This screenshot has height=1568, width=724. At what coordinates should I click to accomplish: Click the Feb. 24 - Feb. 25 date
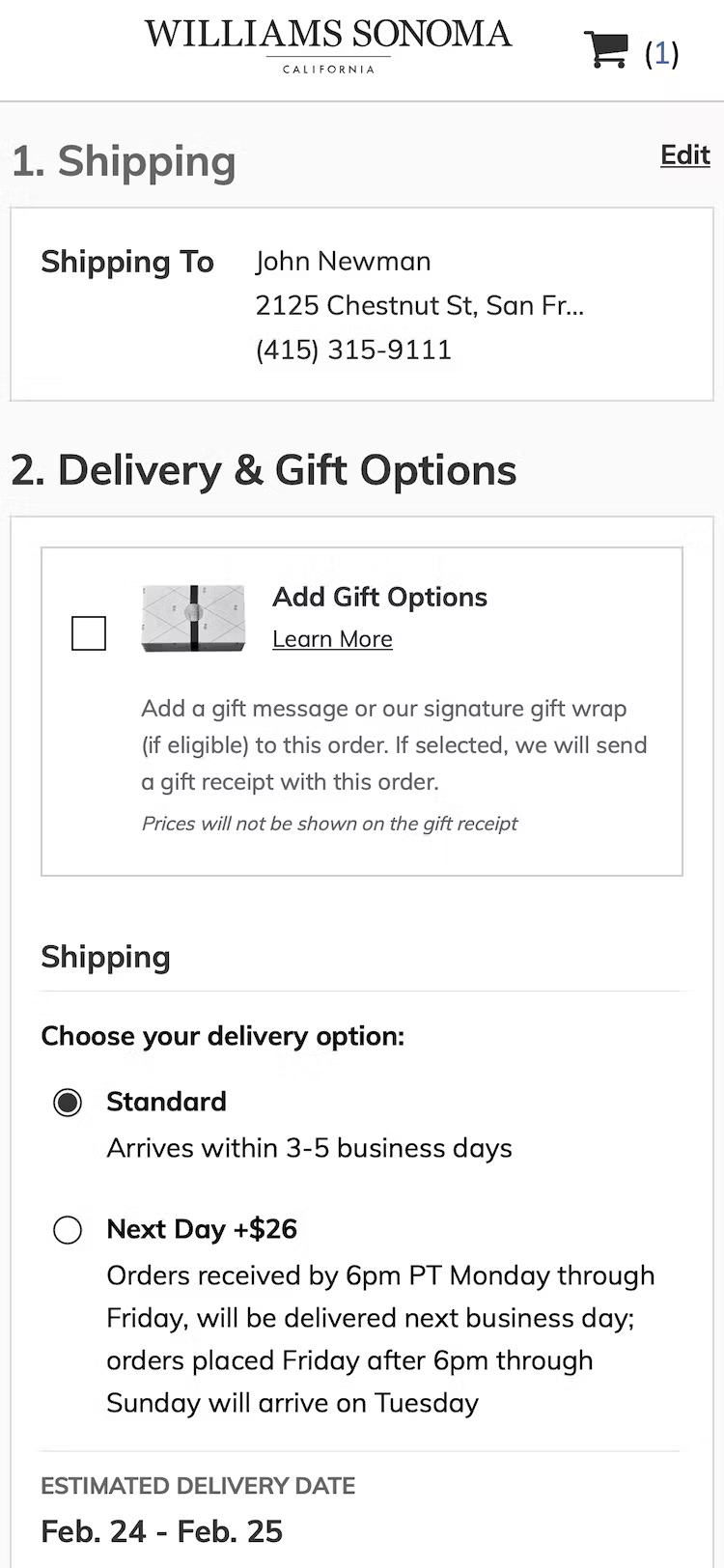(161, 1531)
